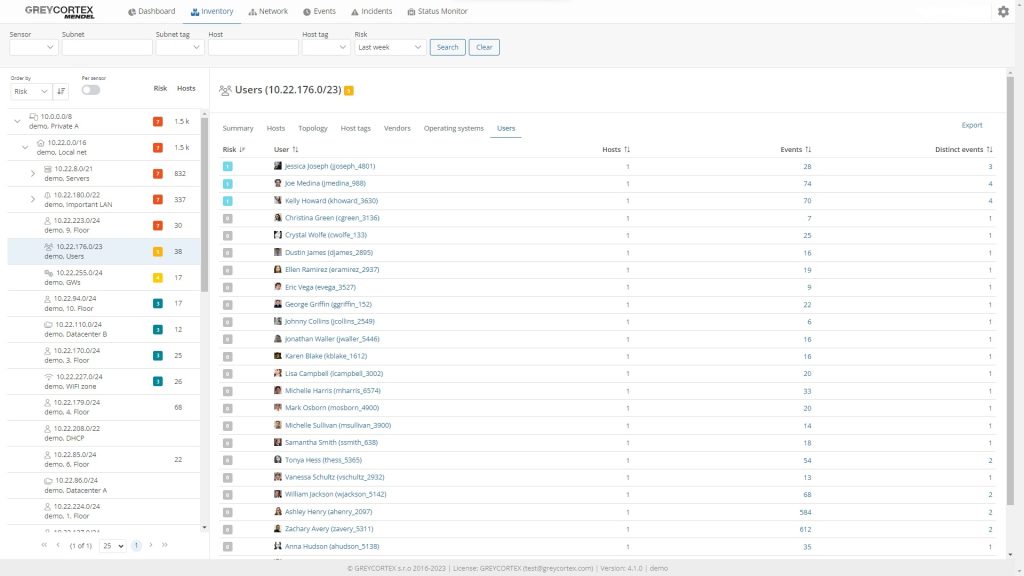Switch to the Topology tab
Image resolution: width=1024 pixels, height=576 pixels.
click(312, 128)
